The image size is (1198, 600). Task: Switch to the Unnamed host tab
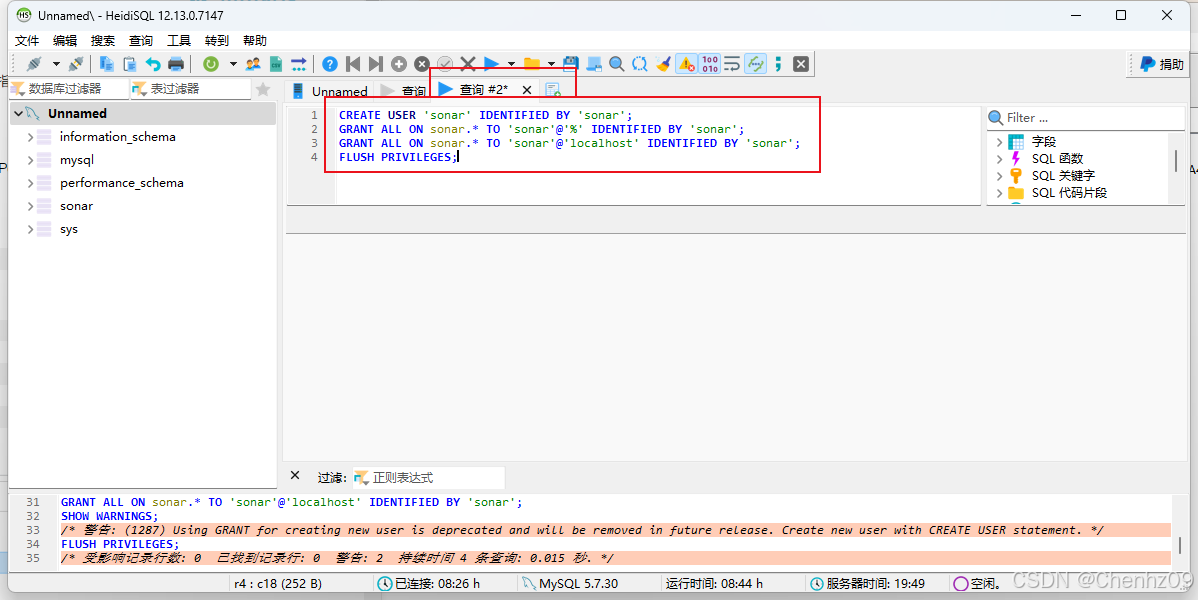[x=329, y=91]
